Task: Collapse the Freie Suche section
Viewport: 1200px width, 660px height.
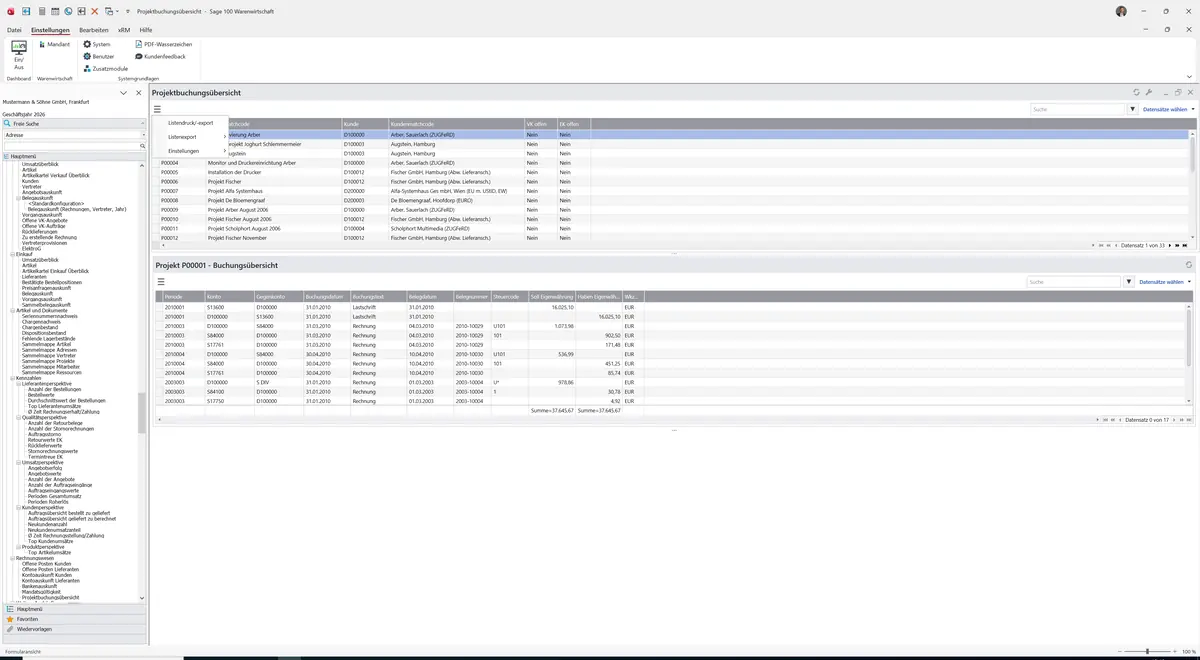Action: point(142,123)
